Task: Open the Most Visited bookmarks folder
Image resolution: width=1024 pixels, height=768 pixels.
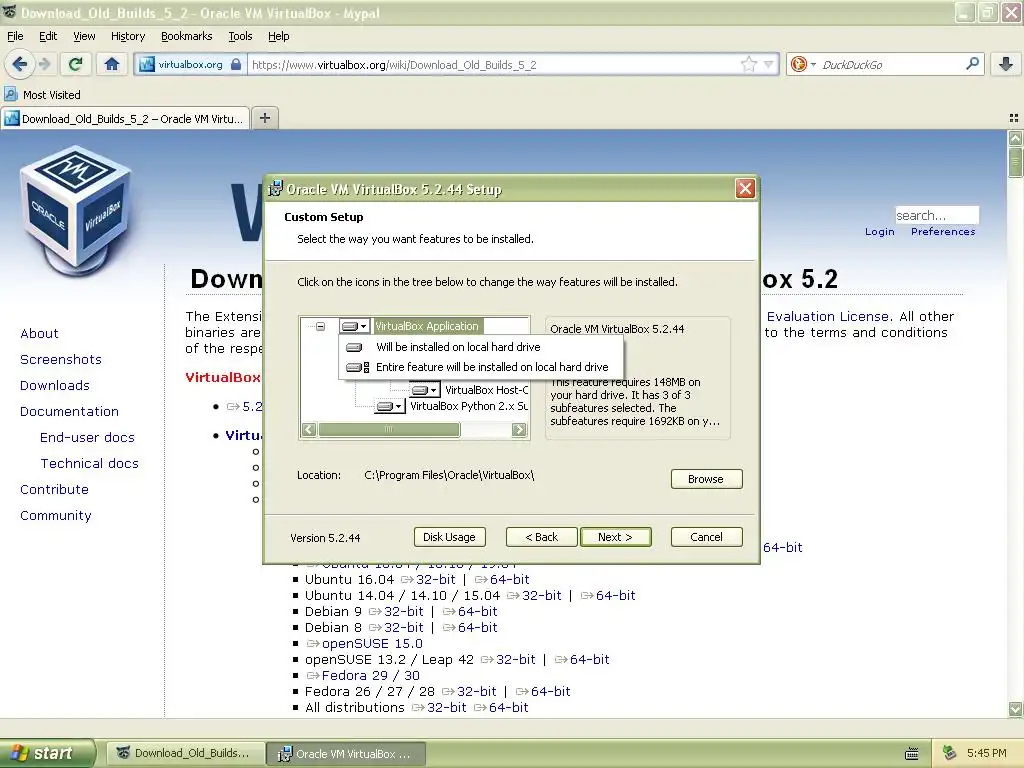Action: pos(42,95)
